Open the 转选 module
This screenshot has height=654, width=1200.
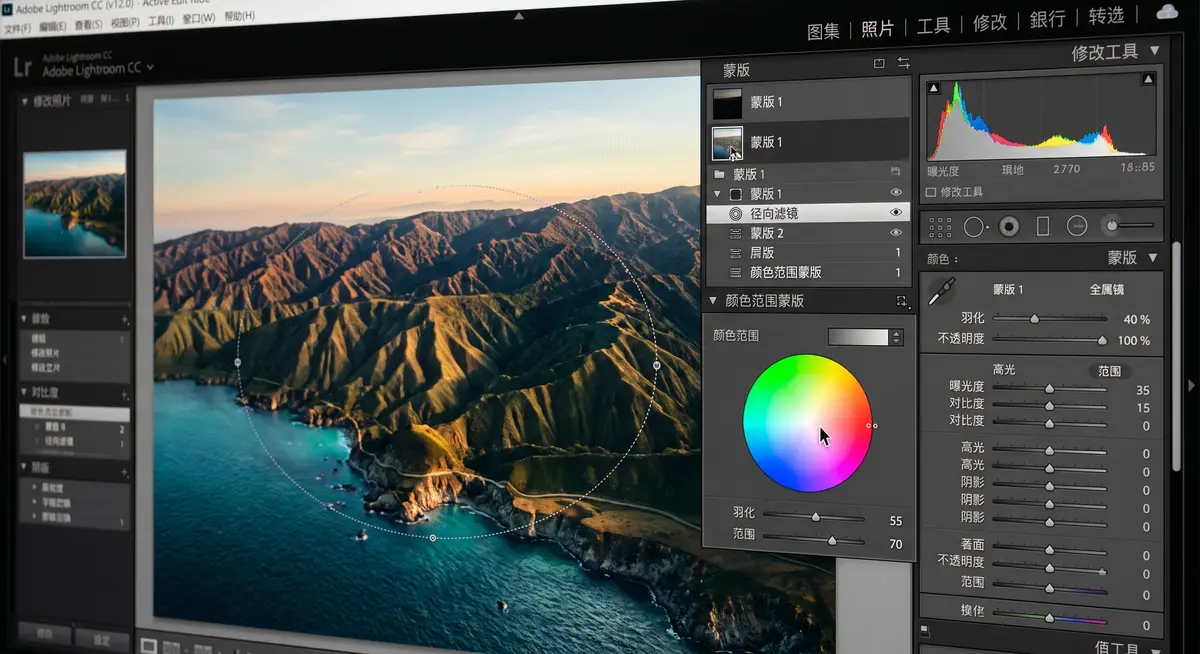[x=1107, y=16]
